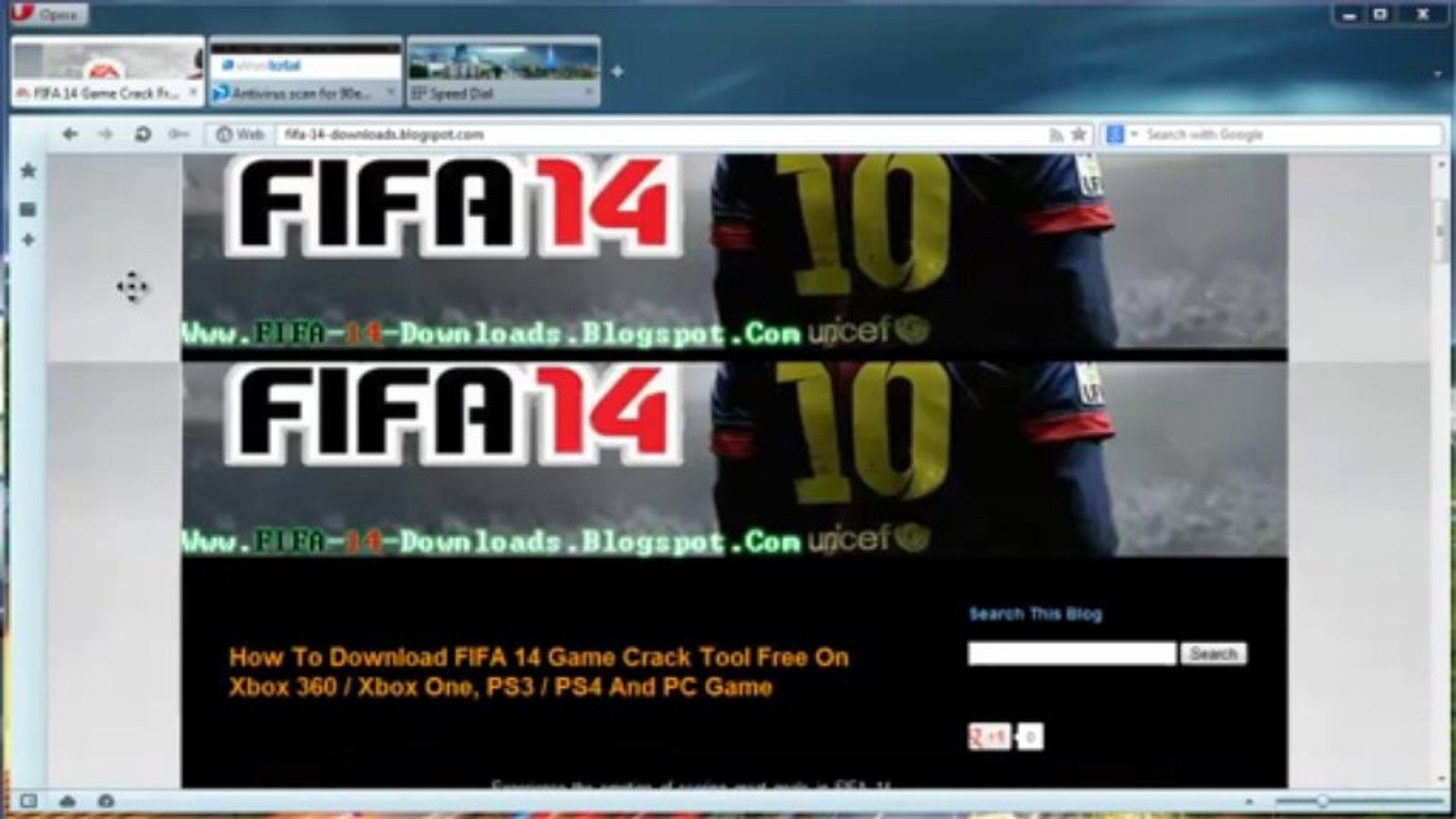The image size is (1456, 819).
Task: Expand the closed tabs list arrow
Action: (x=1437, y=74)
